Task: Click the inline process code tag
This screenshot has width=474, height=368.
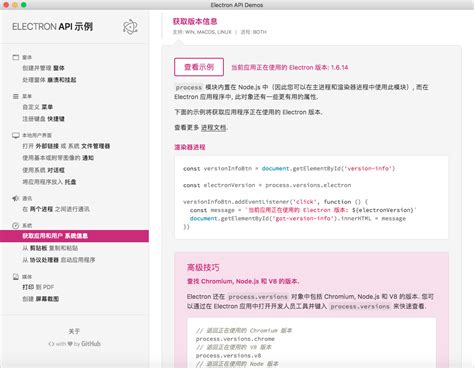Action: tap(189, 87)
